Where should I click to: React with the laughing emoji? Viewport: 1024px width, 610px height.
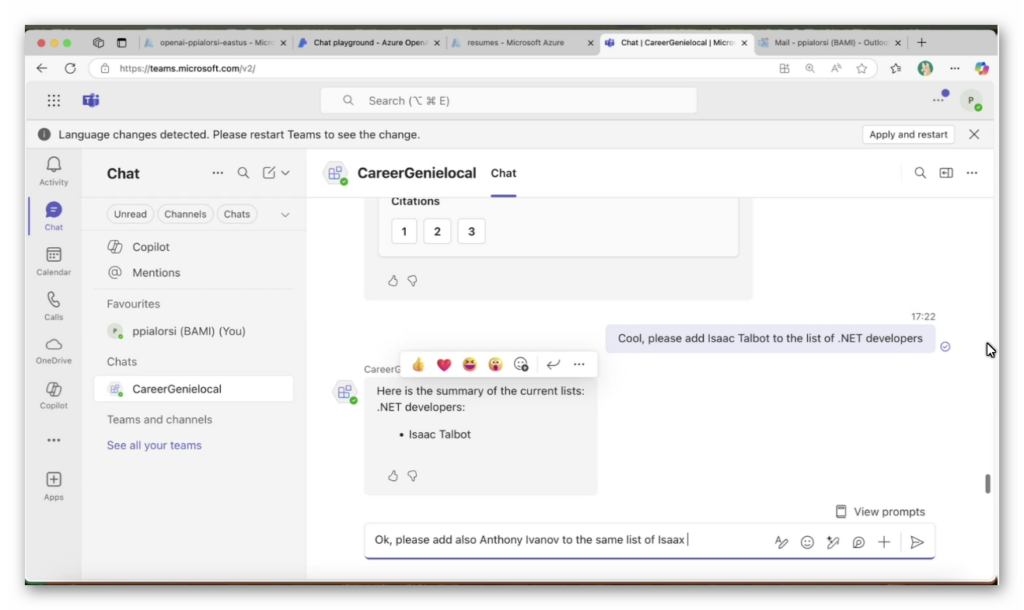pos(470,364)
